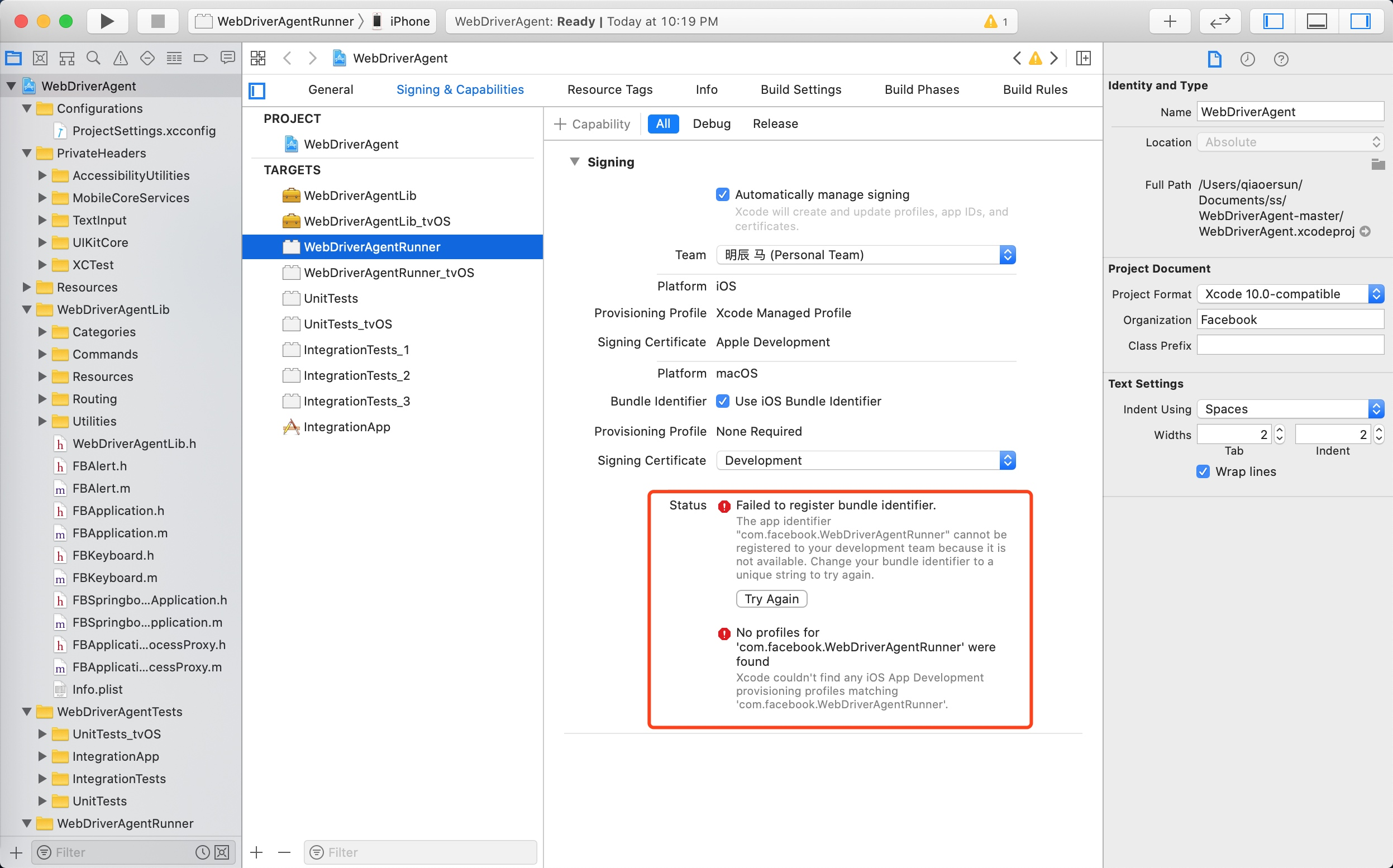1393x868 pixels.
Task: Click the Try Again button
Action: [771, 599]
